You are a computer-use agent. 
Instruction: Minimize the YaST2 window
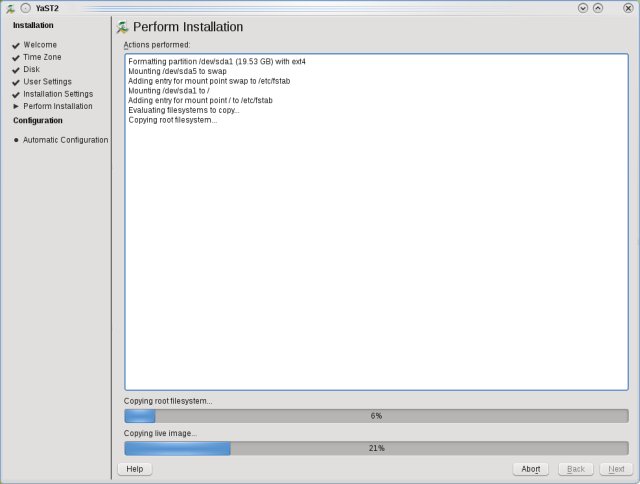click(583, 8)
